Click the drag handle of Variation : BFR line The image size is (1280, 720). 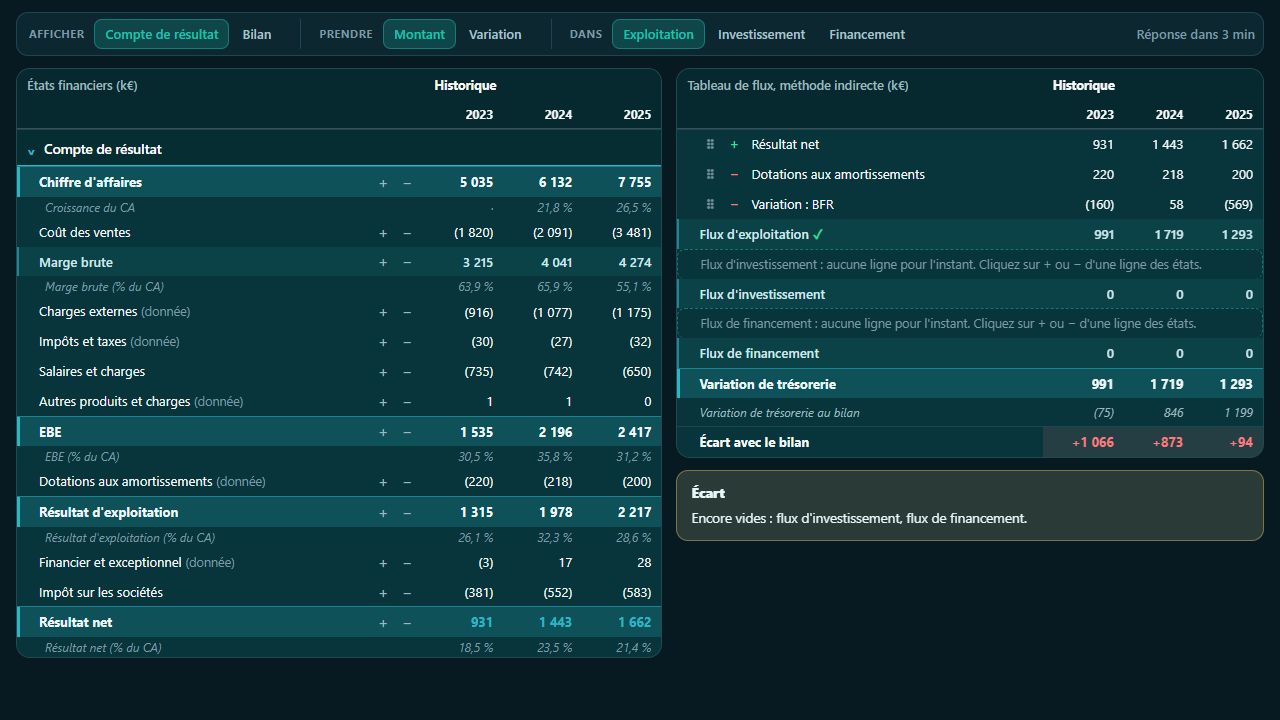pyautogui.click(x=710, y=204)
